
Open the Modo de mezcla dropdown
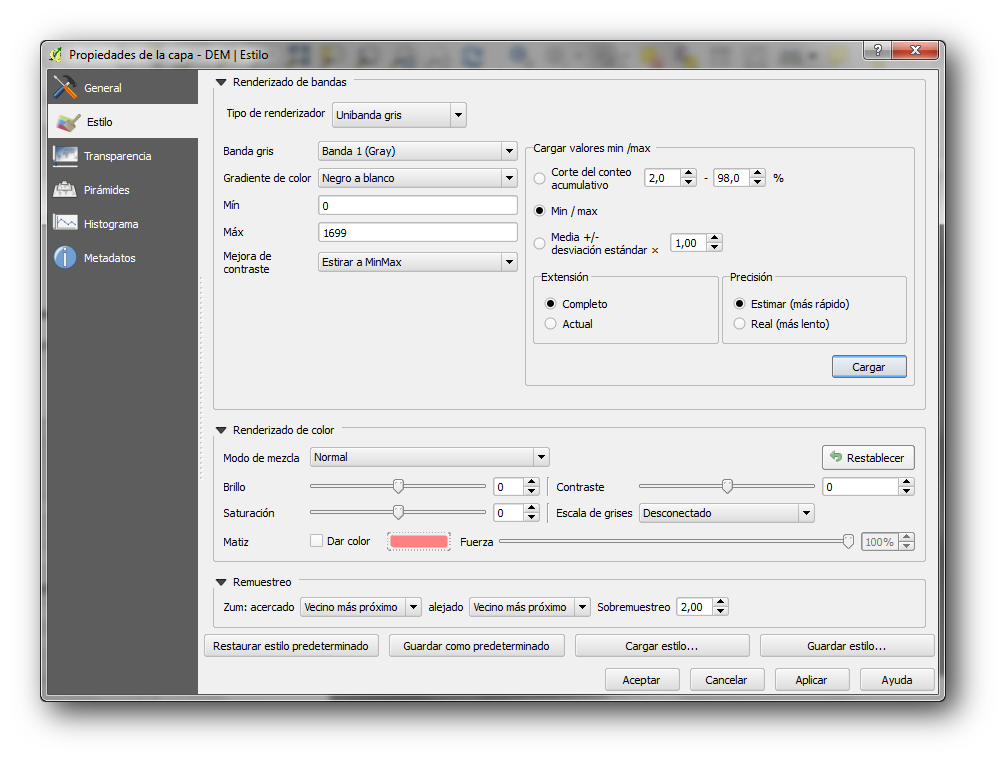[429, 457]
